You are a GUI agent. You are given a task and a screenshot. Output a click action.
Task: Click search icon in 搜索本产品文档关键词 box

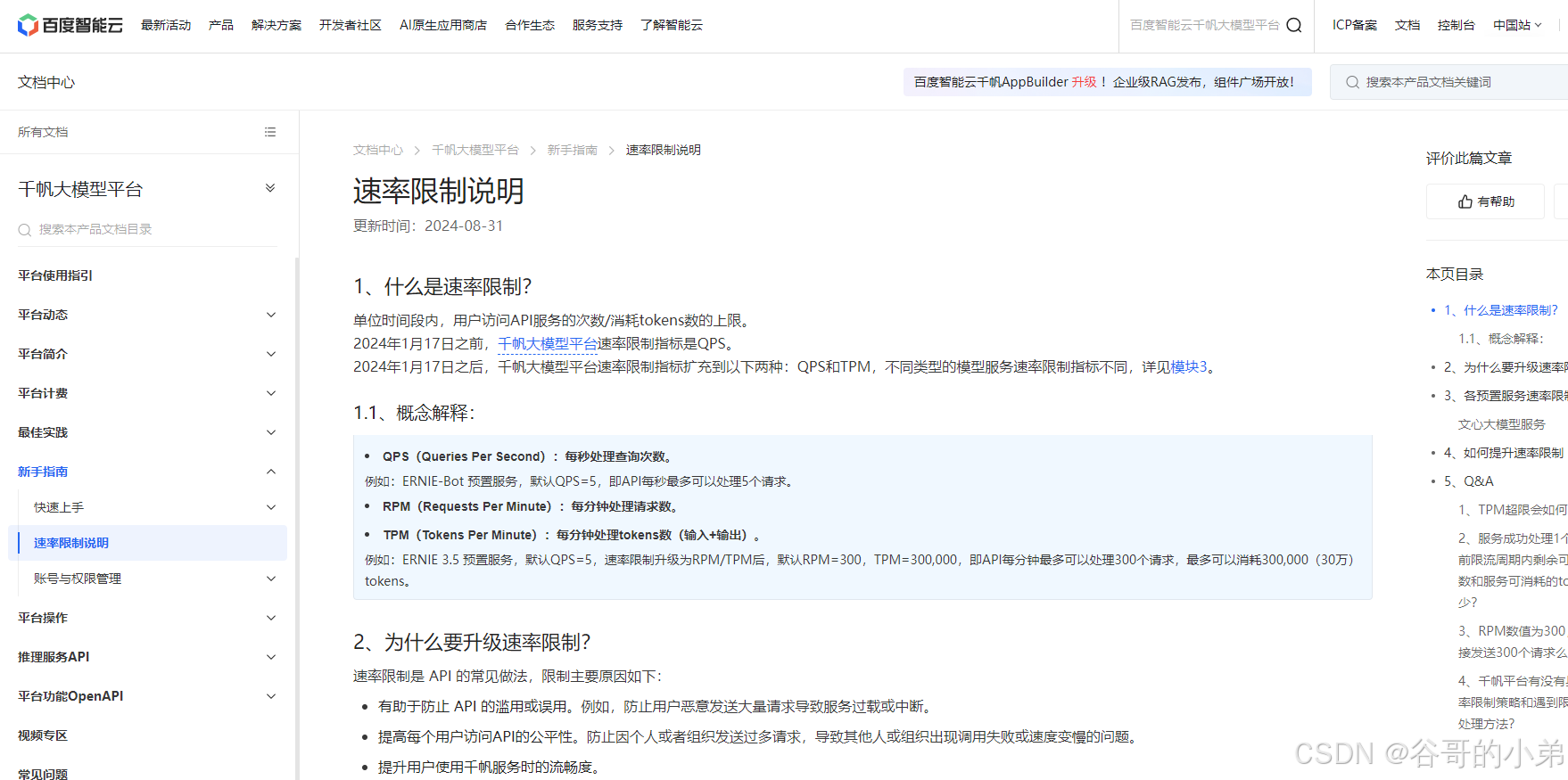point(1352,82)
